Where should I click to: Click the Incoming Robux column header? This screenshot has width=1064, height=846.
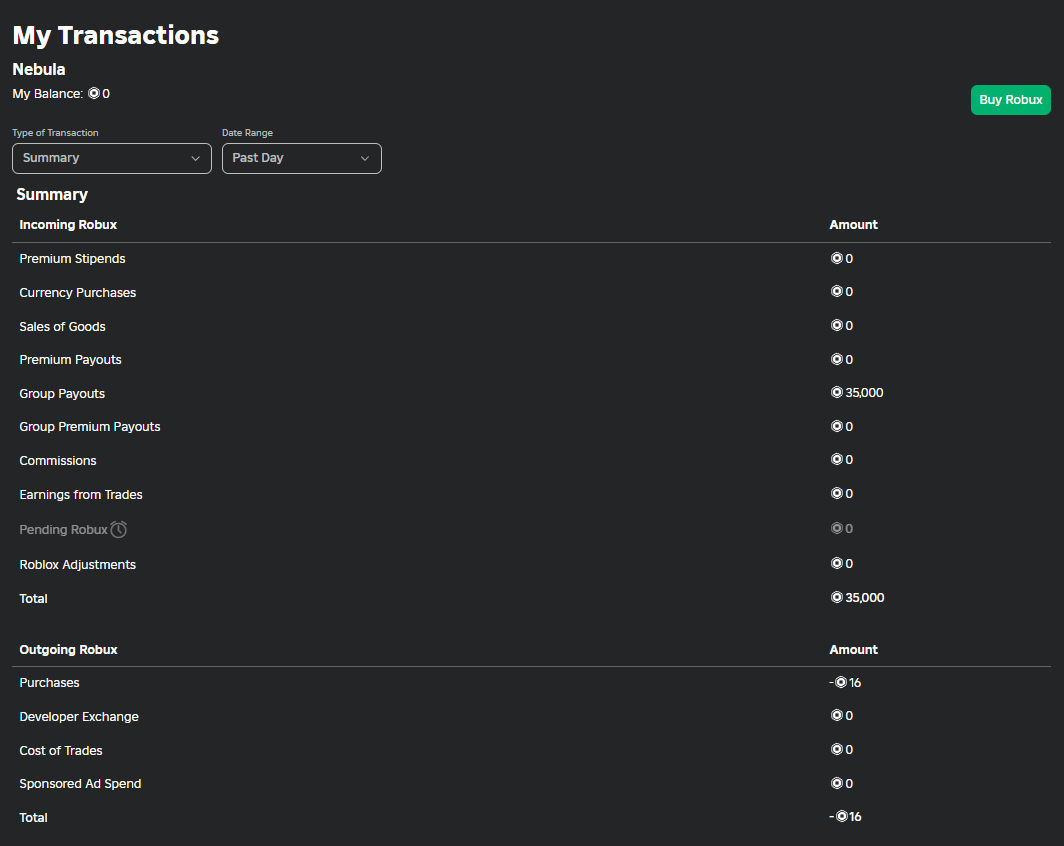click(x=68, y=225)
